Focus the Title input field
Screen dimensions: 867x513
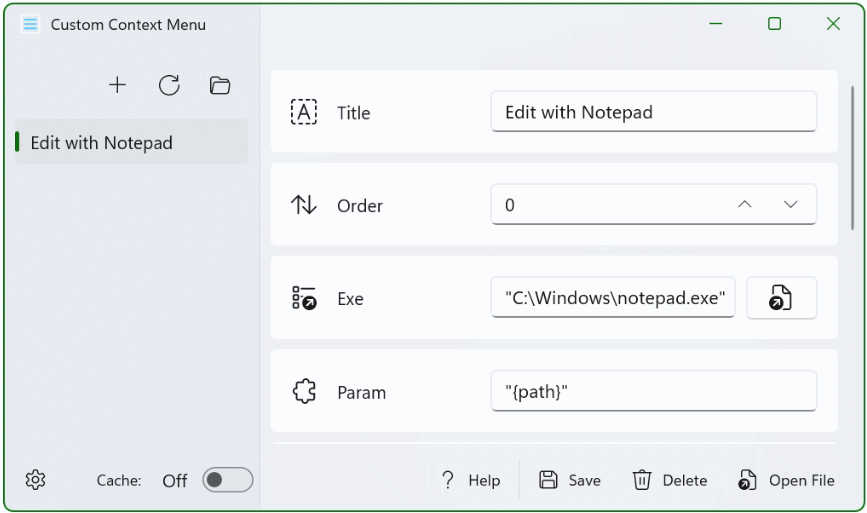[654, 112]
